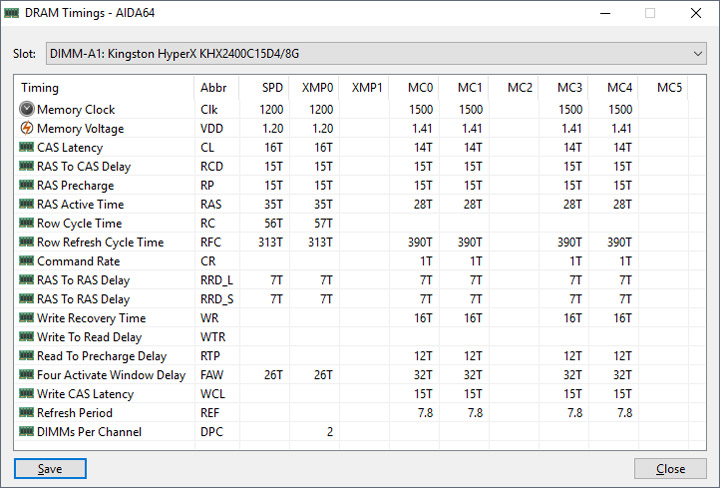Viewport: 720px width, 488px height.
Task: Click the Command Rate chip icon
Action: 27,262
